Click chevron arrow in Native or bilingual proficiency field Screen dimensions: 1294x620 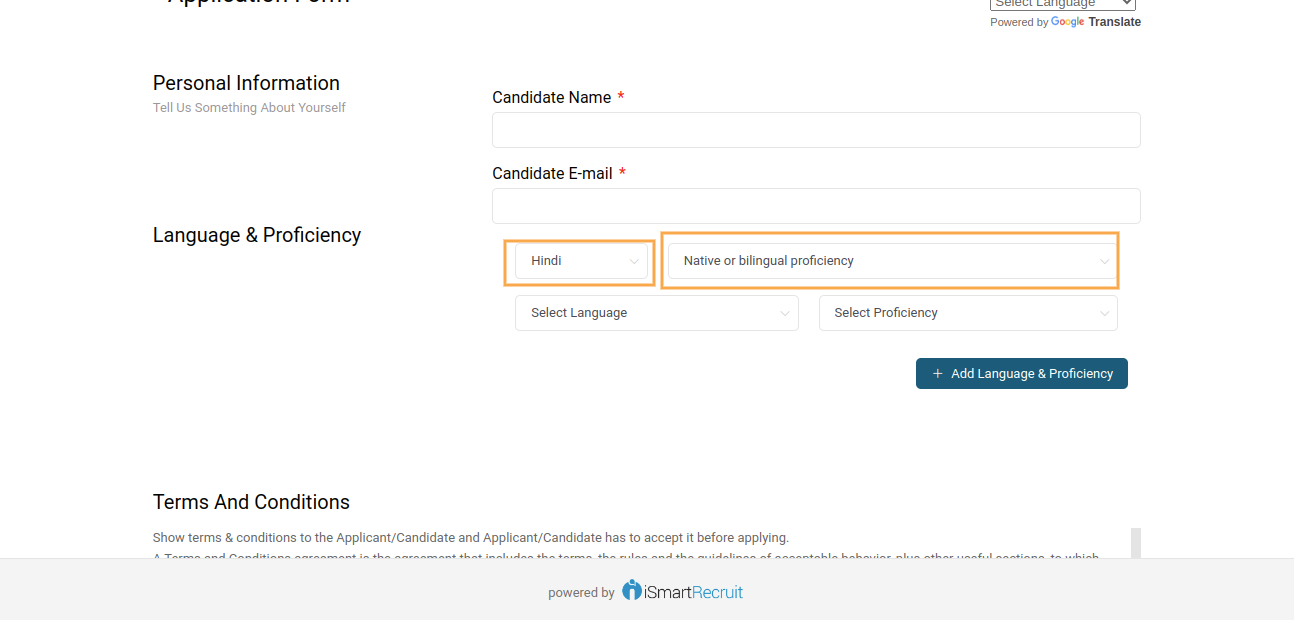click(x=1104, y=261)
